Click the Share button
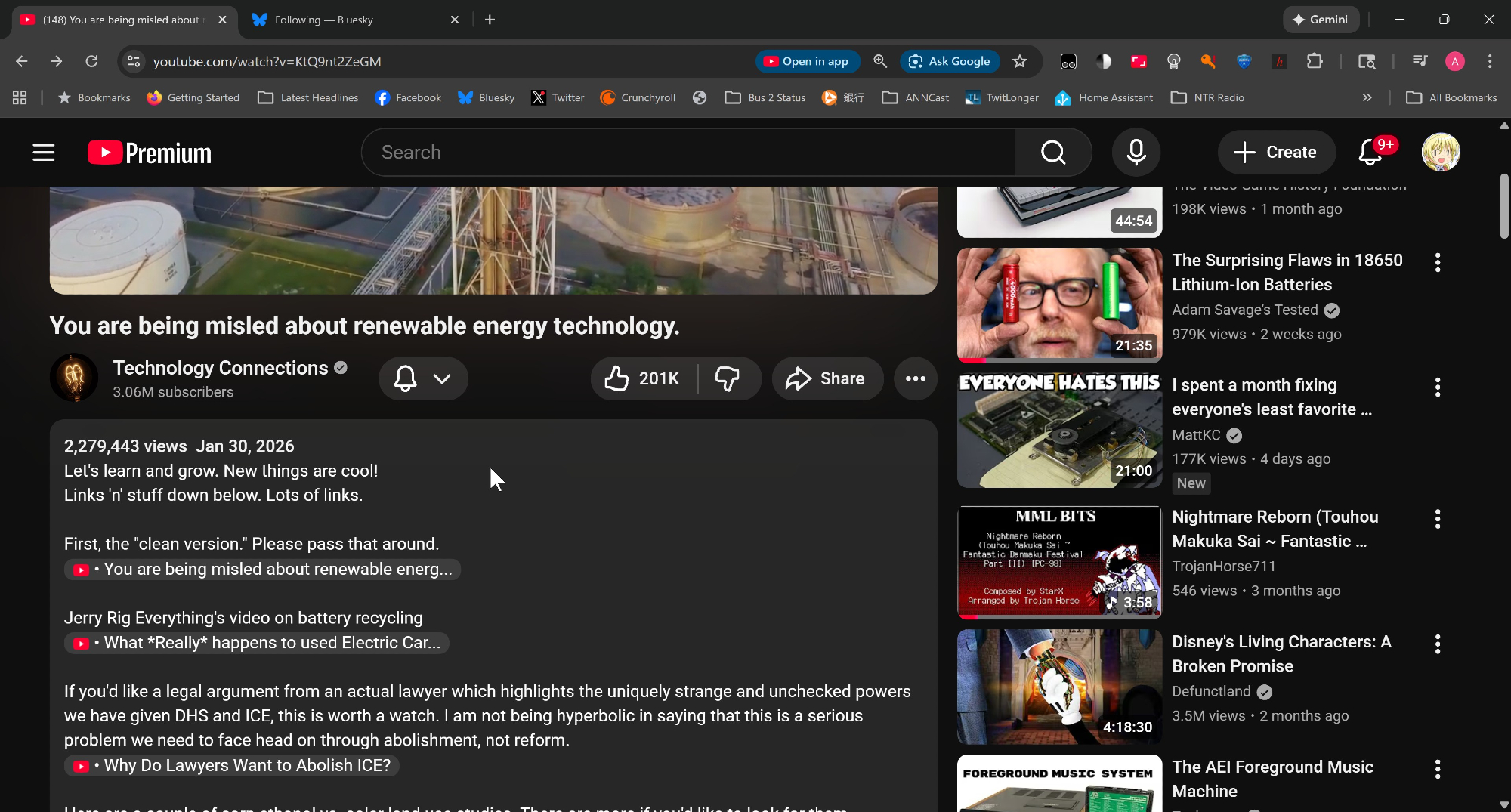The image size is (1511, 812). pyautogui.click(x=827, y=378)
